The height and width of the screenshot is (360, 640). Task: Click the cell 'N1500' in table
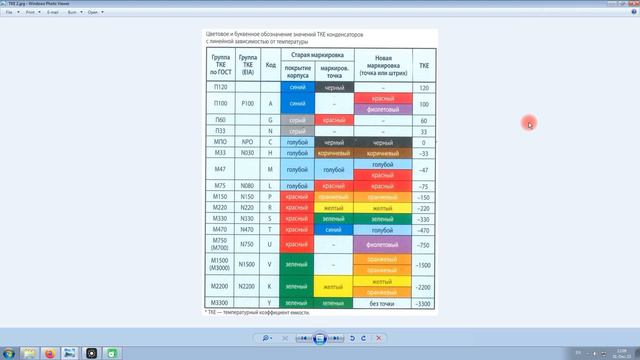(x=247, y=264)
